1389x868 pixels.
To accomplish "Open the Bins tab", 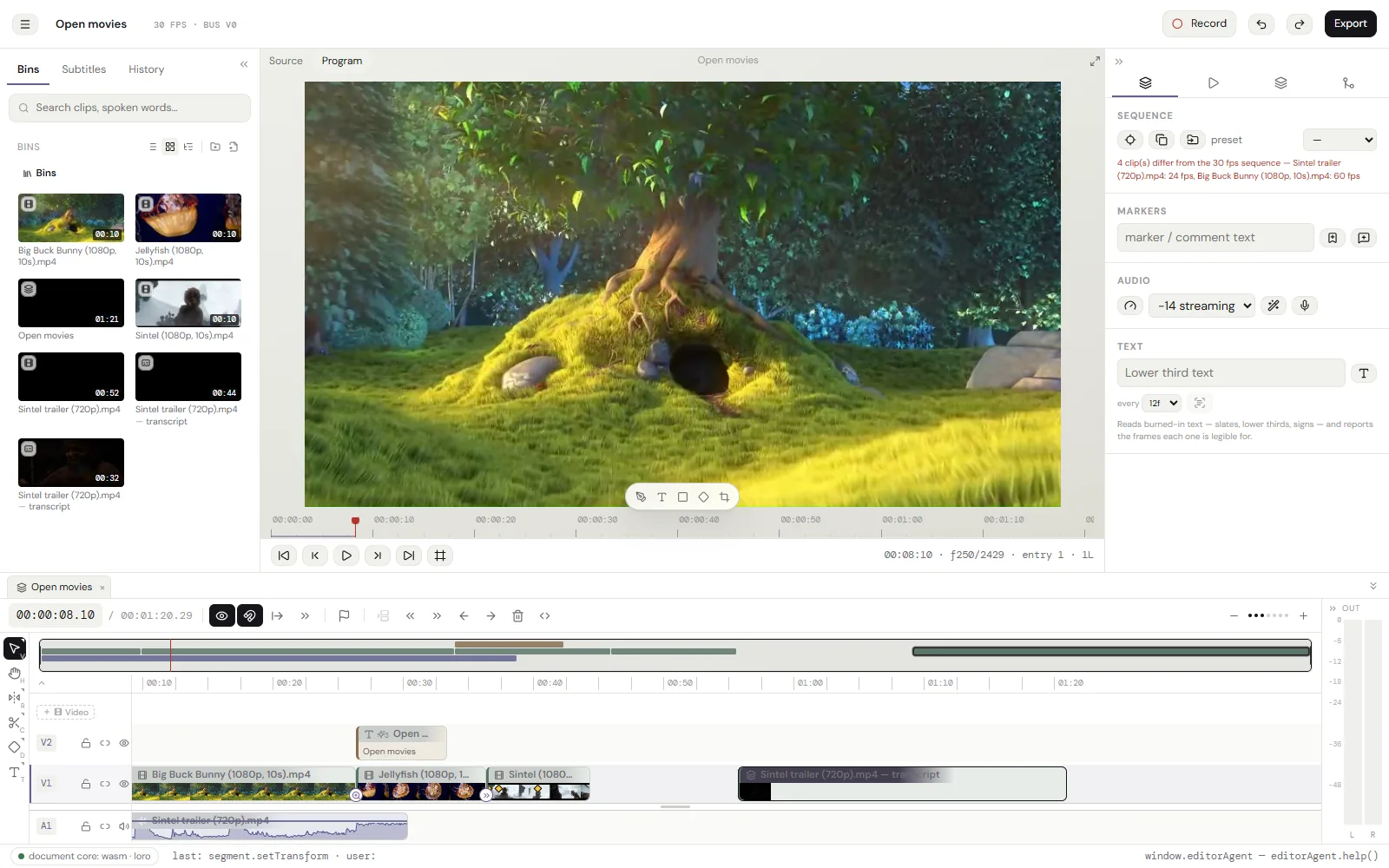I will point(29,69).
